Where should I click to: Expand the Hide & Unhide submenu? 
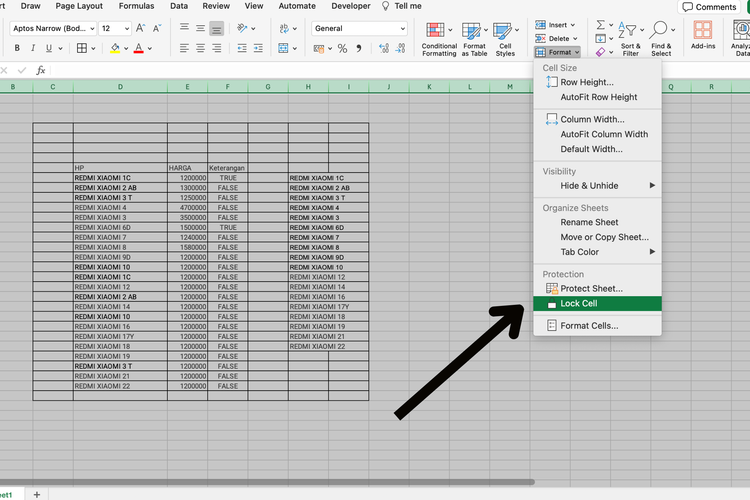597,186
